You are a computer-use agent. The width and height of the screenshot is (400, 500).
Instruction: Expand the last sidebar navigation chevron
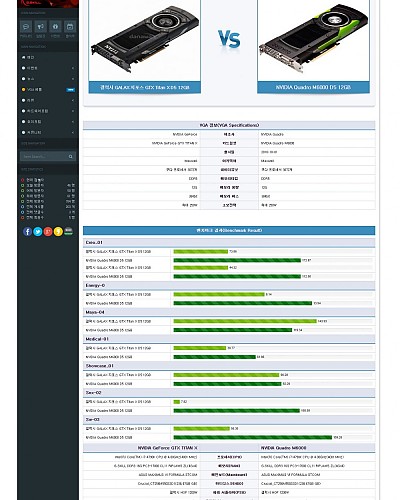point(73,132)
